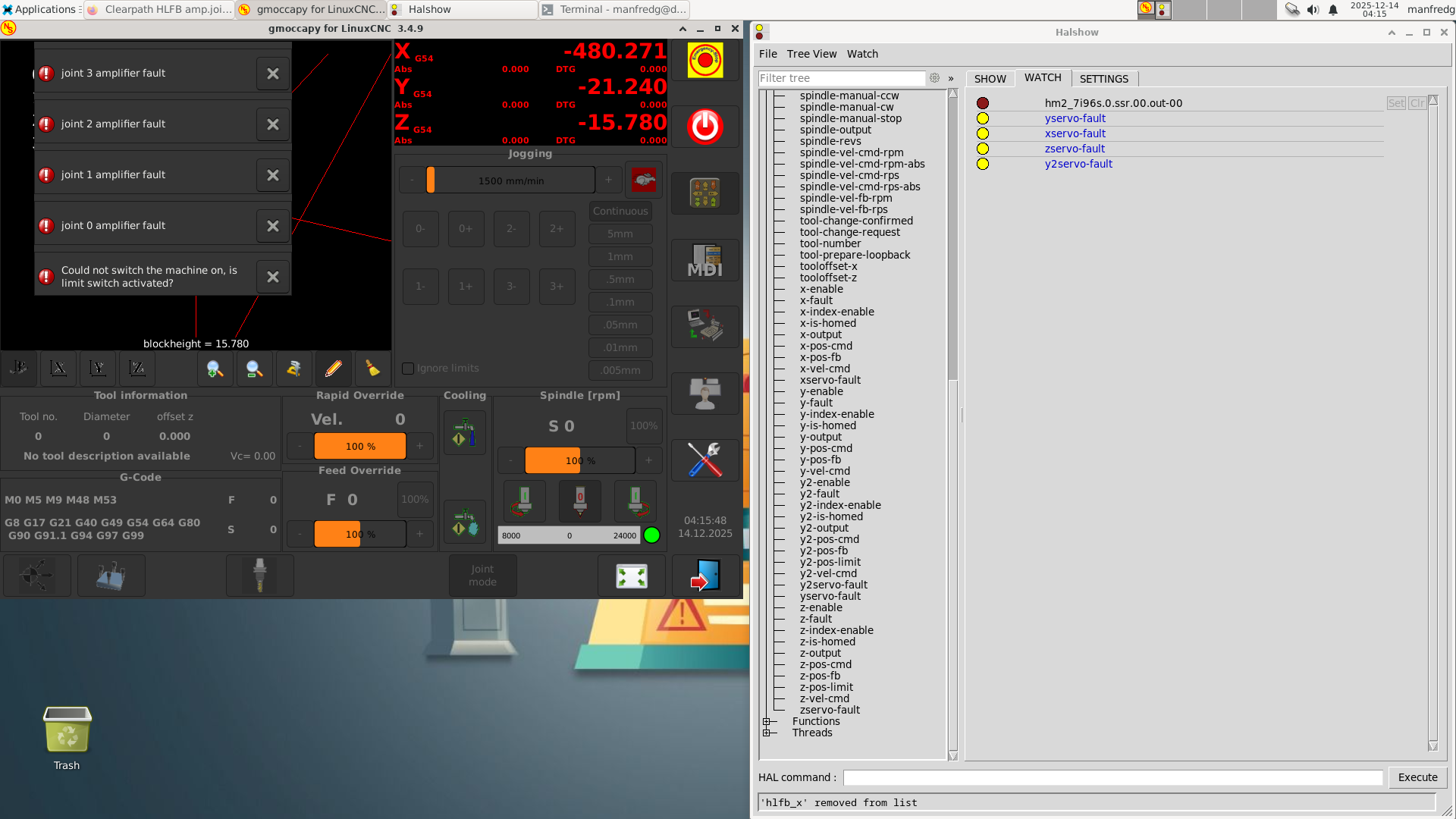Viewport: 1456px width, 819px height.
Task: Expand the double-arrow next to filter
Action: [x=951, y=78]
